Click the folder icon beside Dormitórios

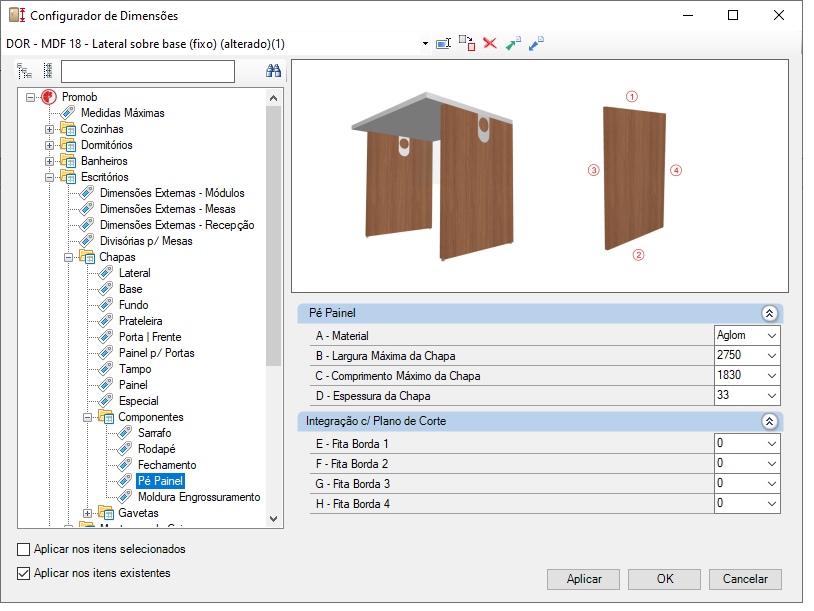(x=67, y=145)
